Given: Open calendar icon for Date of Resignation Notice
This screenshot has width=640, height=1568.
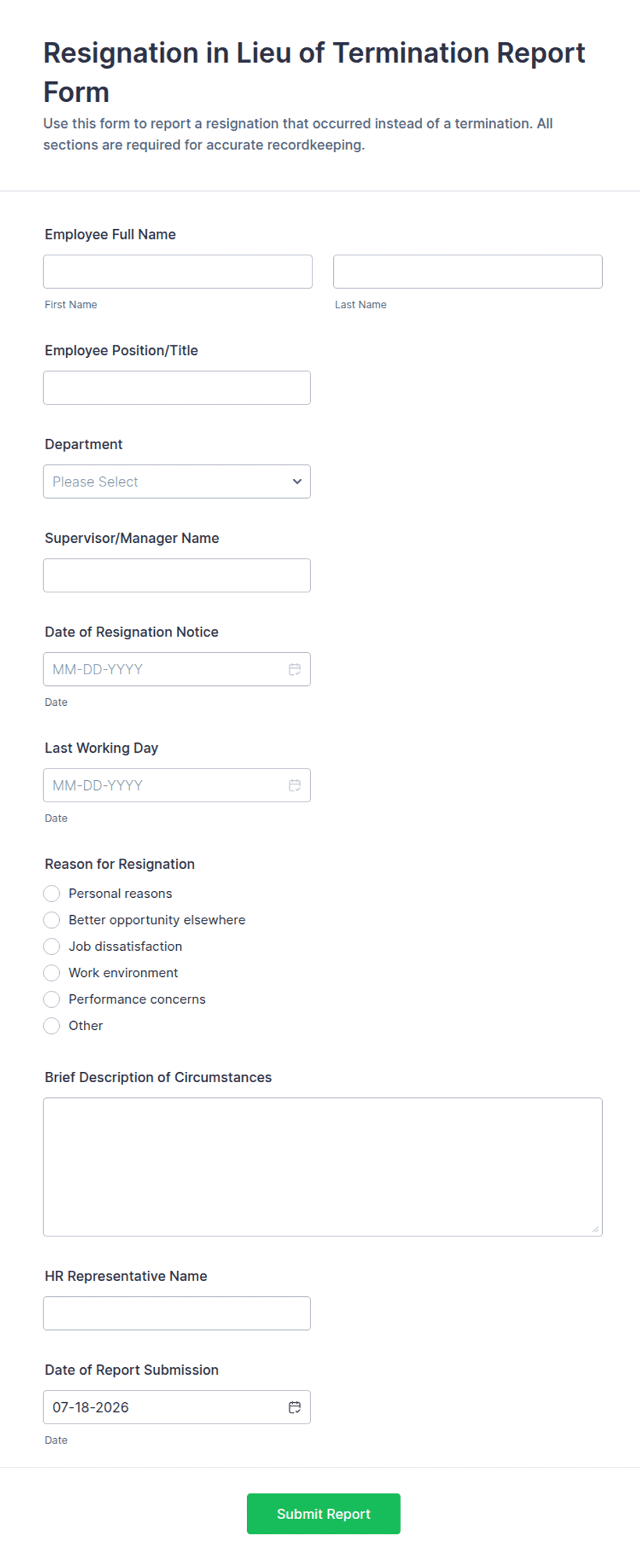Looking at the screenshot, I should [295, 669].
